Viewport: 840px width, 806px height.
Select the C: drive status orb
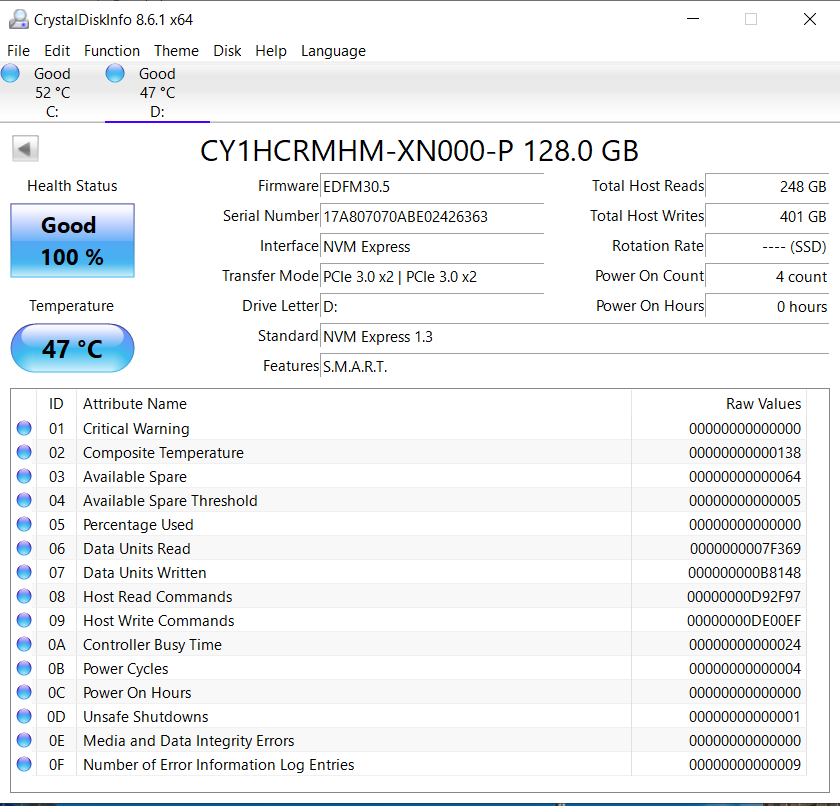tap(11, 73)
